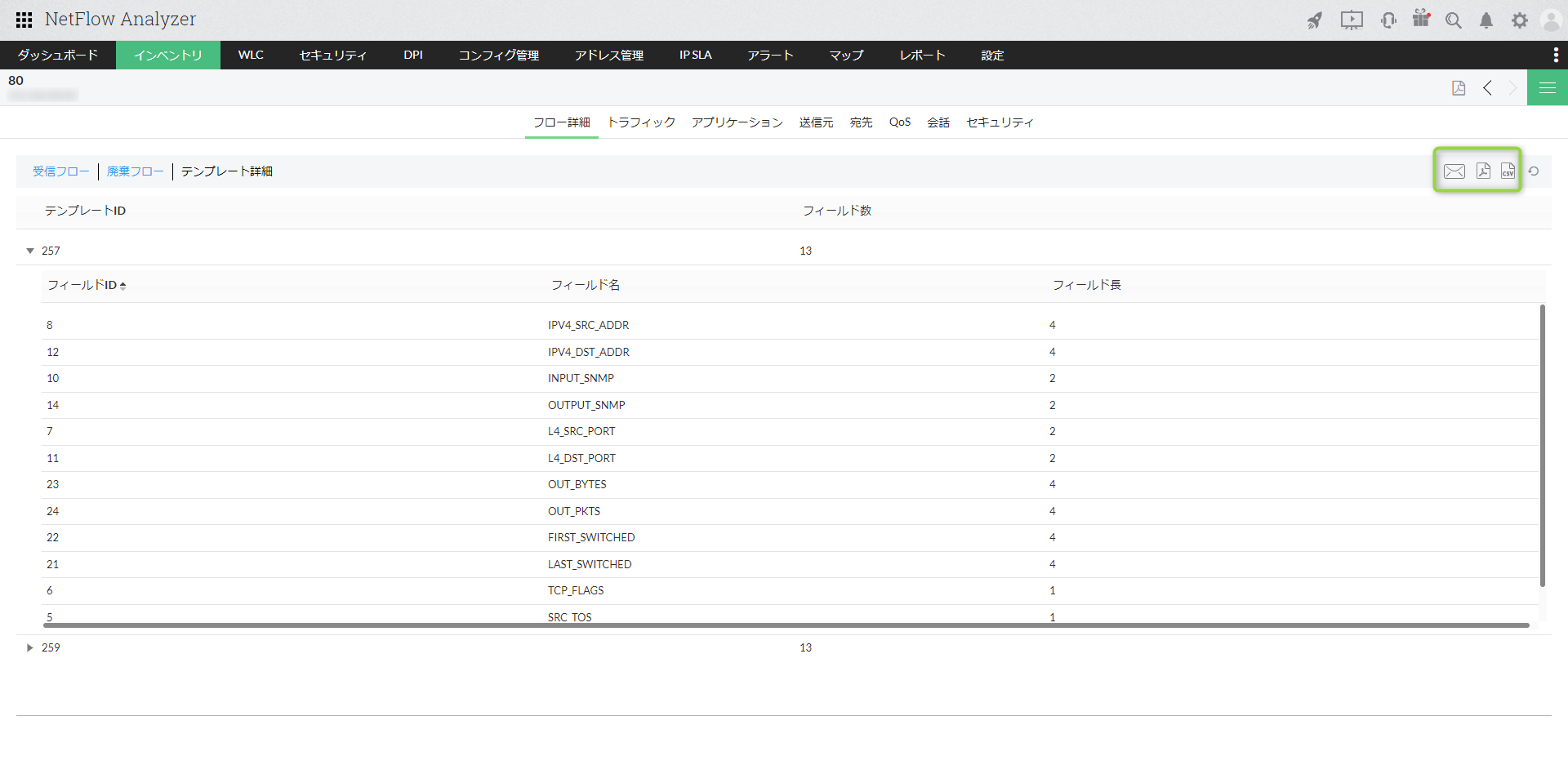Open the apps grid launcher icon

tap(24, 20)
